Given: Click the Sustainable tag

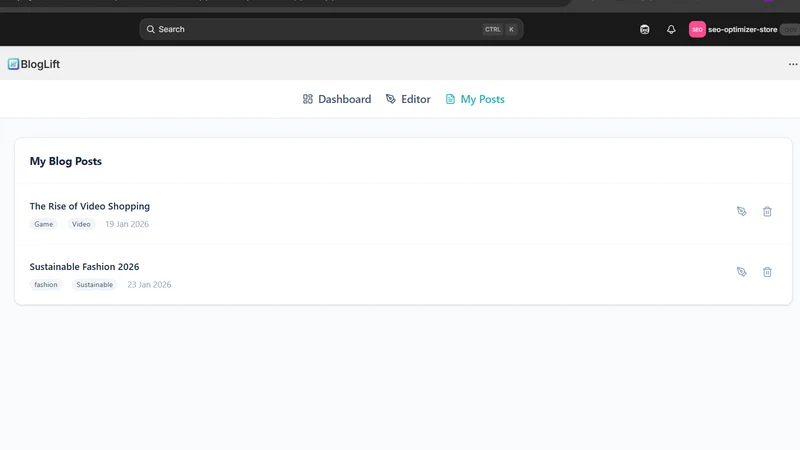Looking at the screenshot, I should point(95,285).
